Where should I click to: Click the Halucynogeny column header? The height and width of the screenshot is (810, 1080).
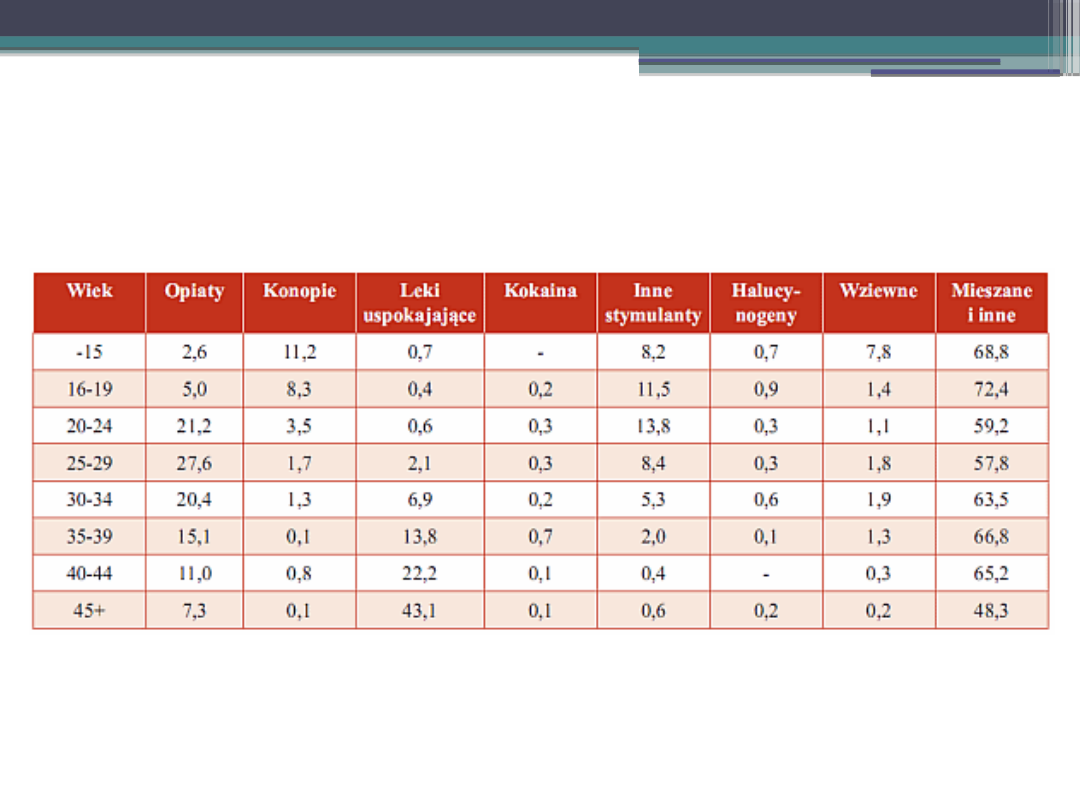point(766,303)
